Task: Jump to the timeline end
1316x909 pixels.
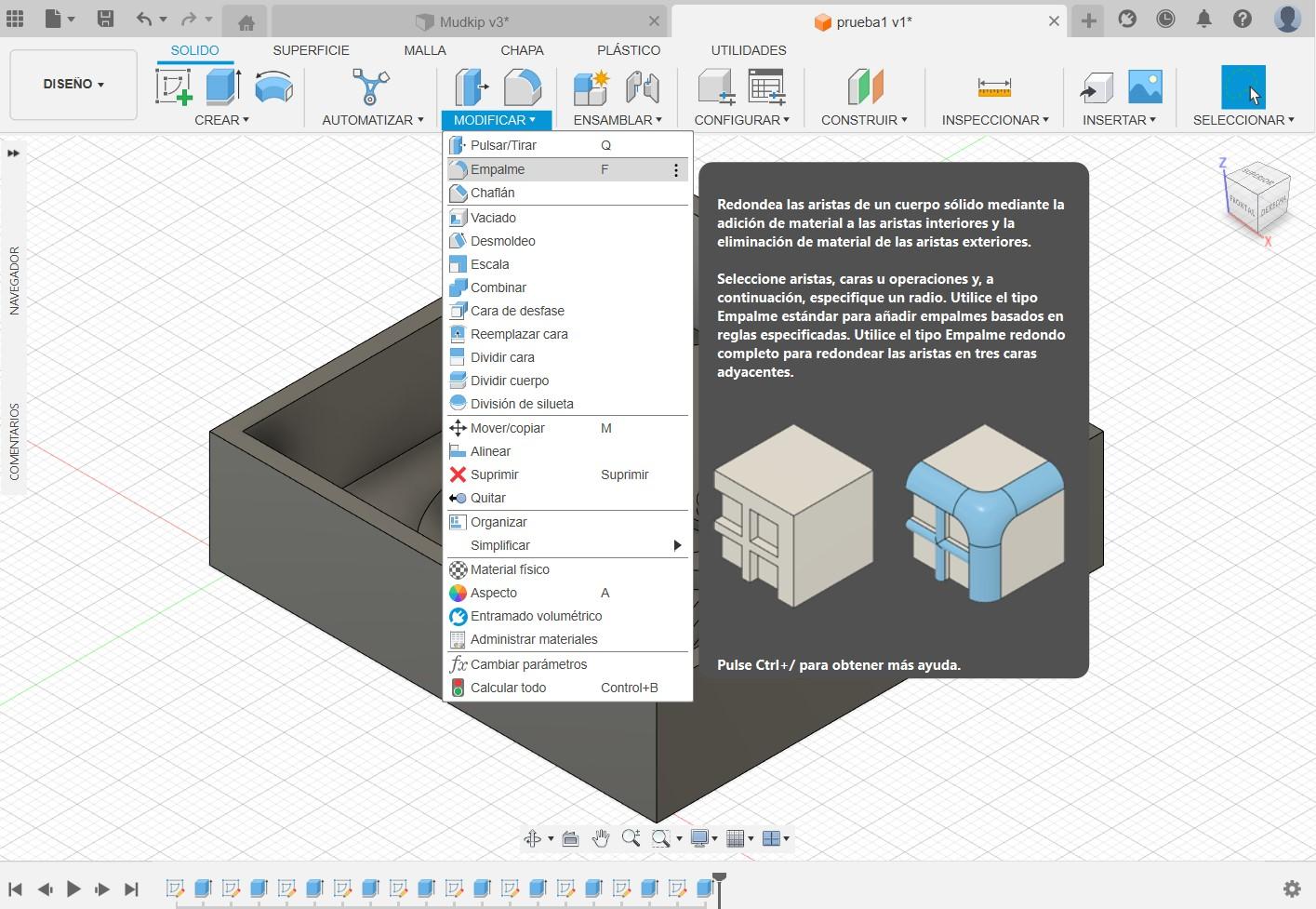Action: pyautogui.click(x=131, y=889)
